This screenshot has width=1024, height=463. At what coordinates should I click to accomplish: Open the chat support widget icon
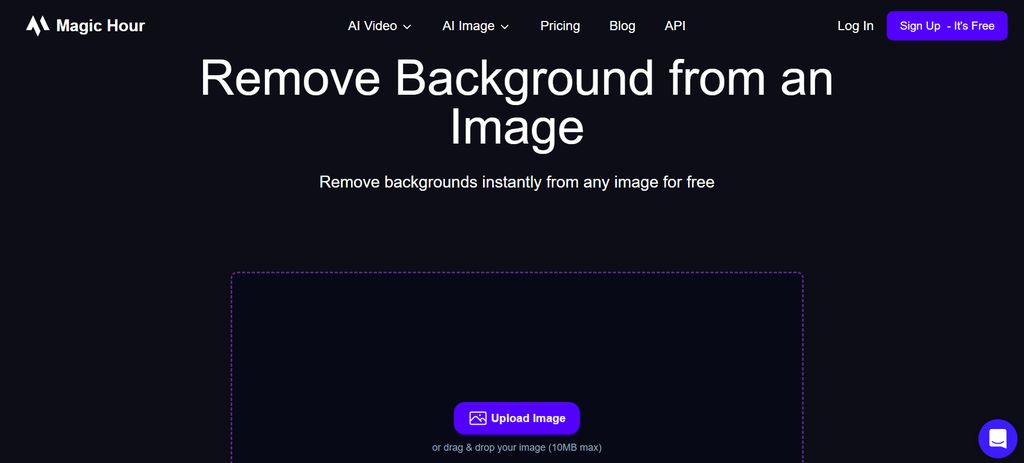point(996,437)
